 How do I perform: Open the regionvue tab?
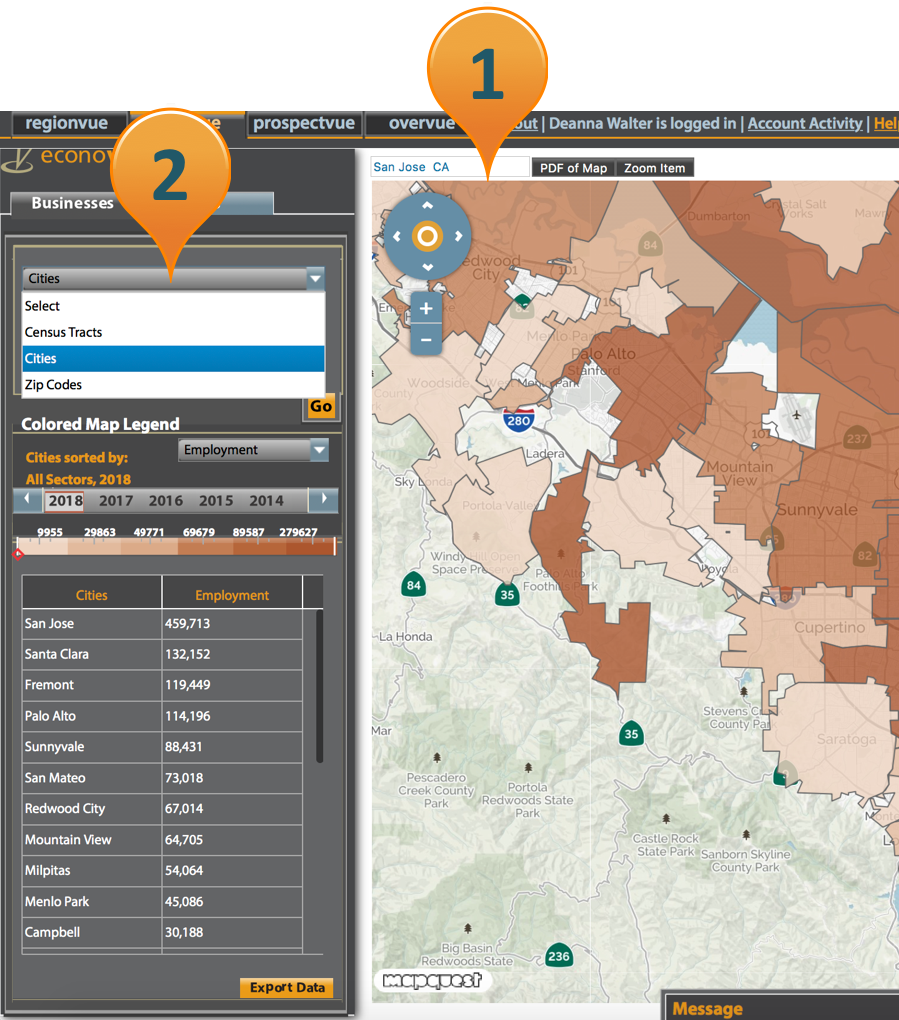[66, 123]
